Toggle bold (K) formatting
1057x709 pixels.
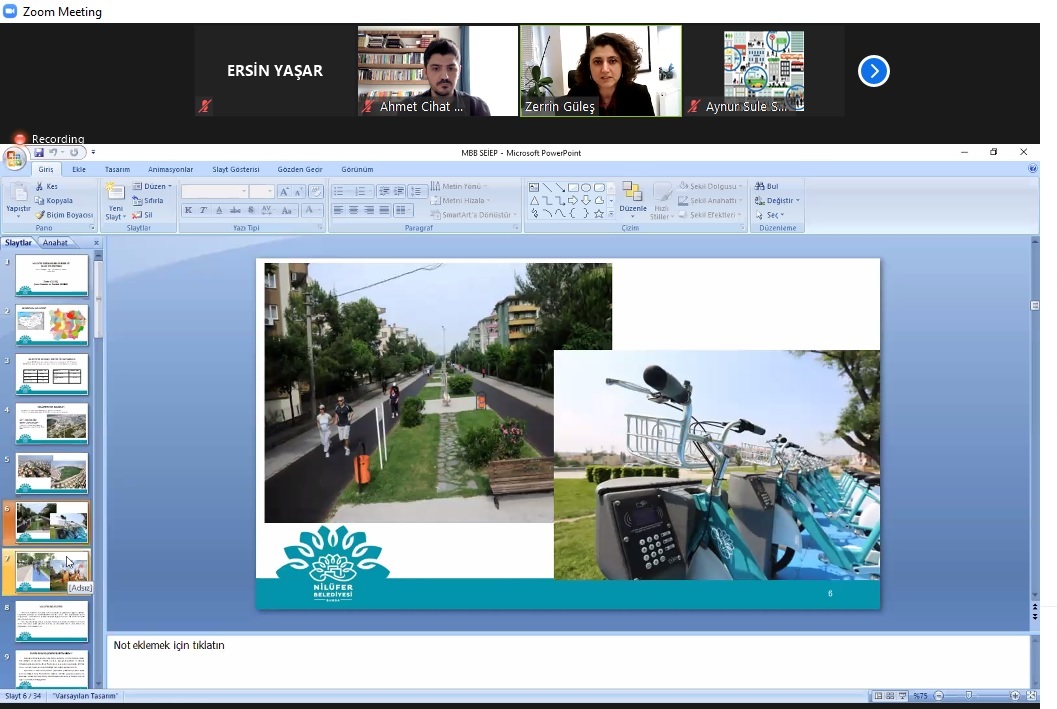[x=188, y=211]
